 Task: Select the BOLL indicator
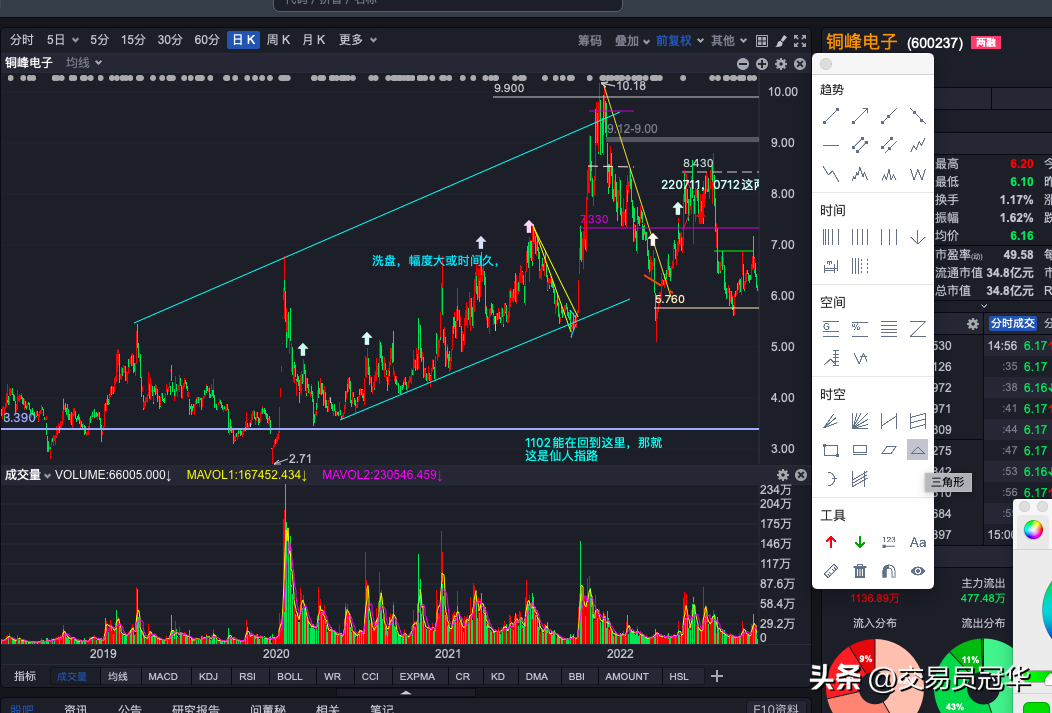290,676
